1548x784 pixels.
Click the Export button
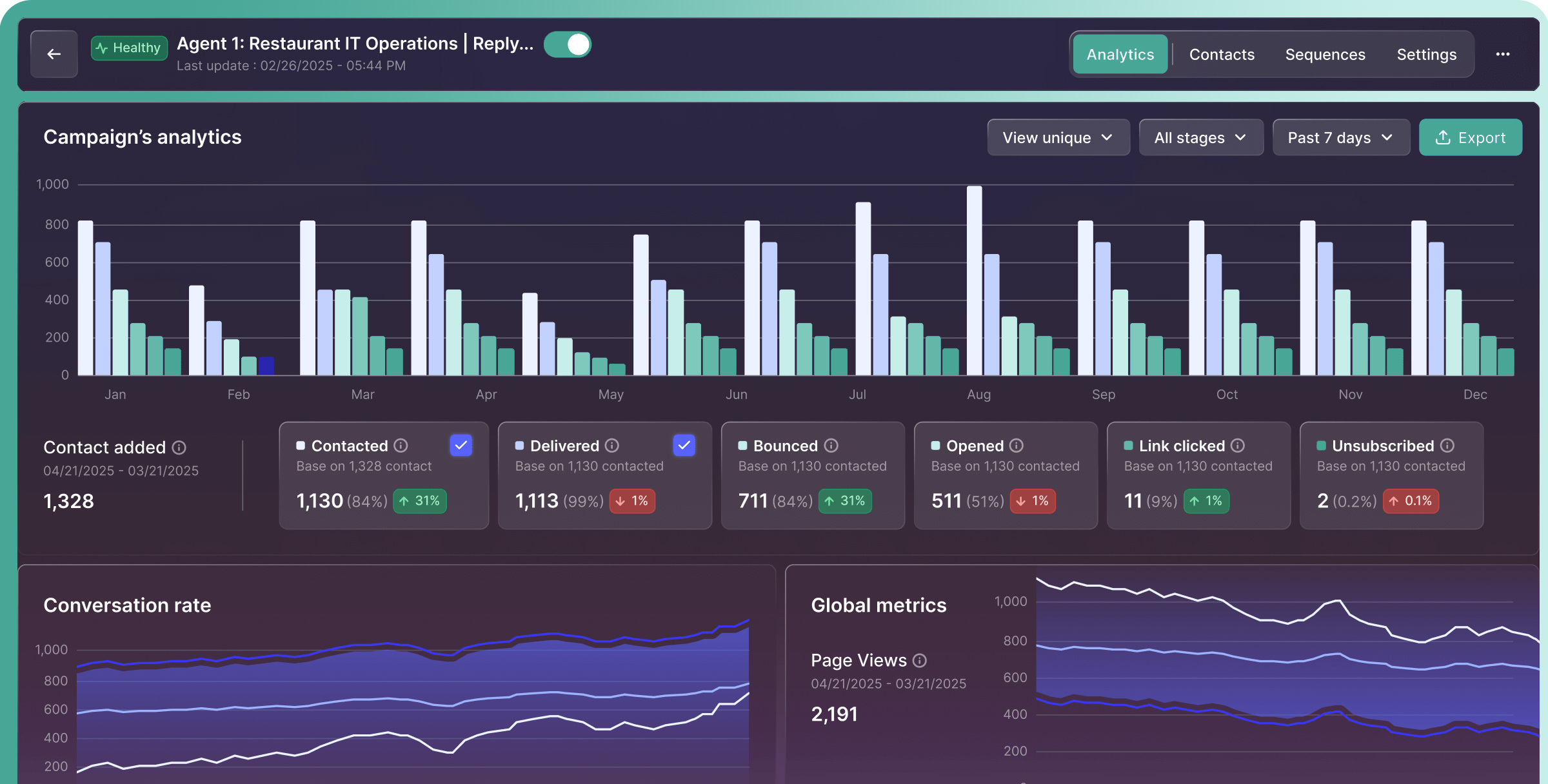(x=1470, y=137)
